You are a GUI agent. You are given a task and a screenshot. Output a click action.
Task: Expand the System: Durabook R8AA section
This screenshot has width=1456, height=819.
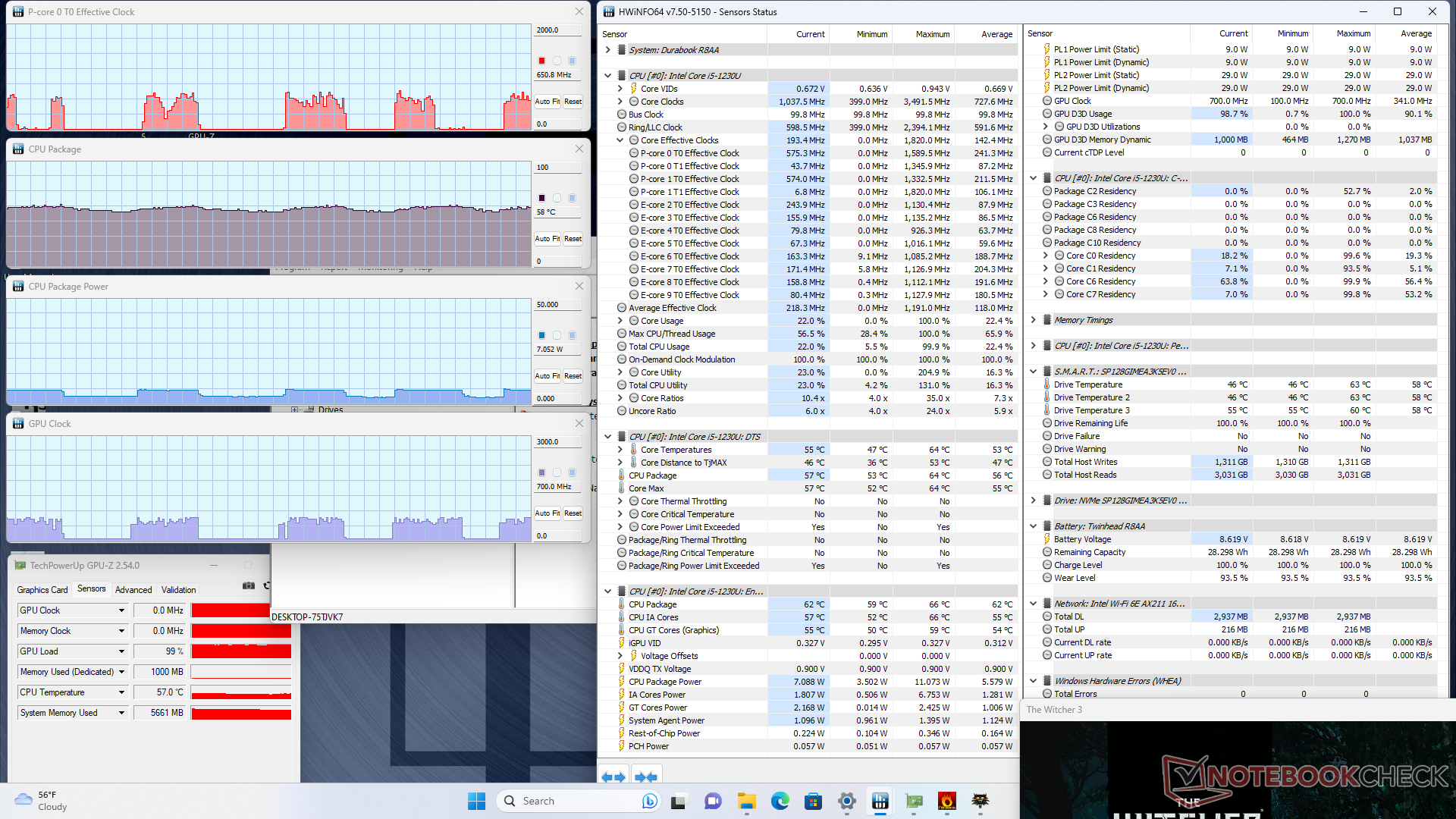point(608,50)
